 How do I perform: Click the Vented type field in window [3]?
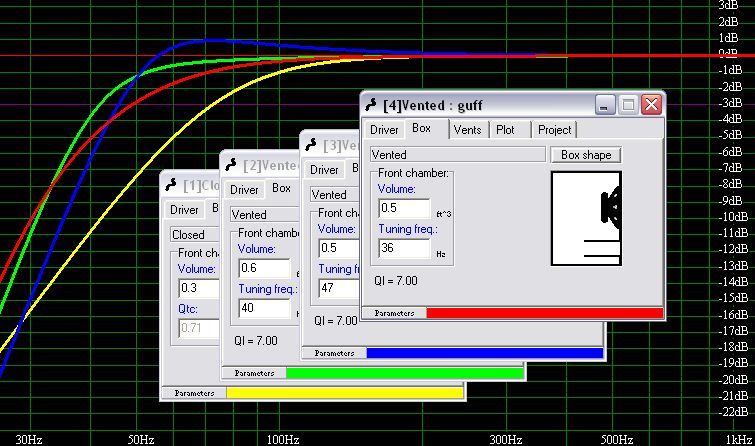point(335,195)
